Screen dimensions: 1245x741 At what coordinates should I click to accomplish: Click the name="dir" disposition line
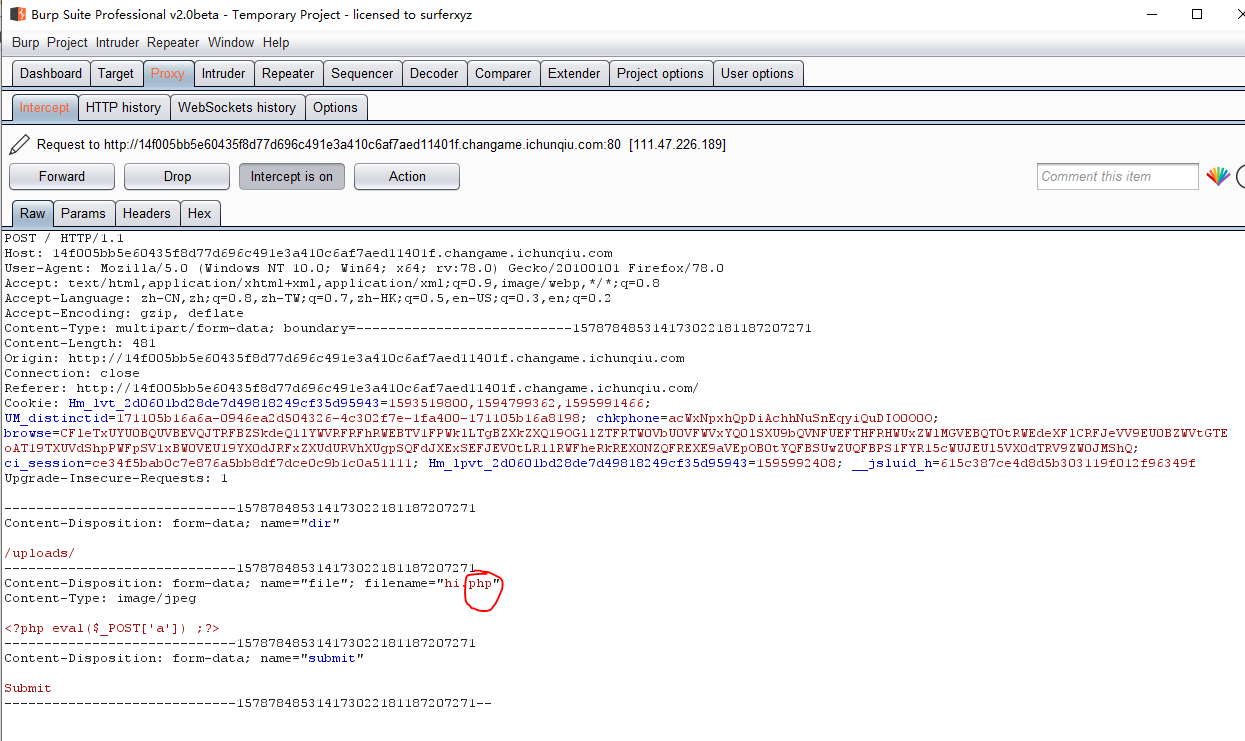coord(172,523)
